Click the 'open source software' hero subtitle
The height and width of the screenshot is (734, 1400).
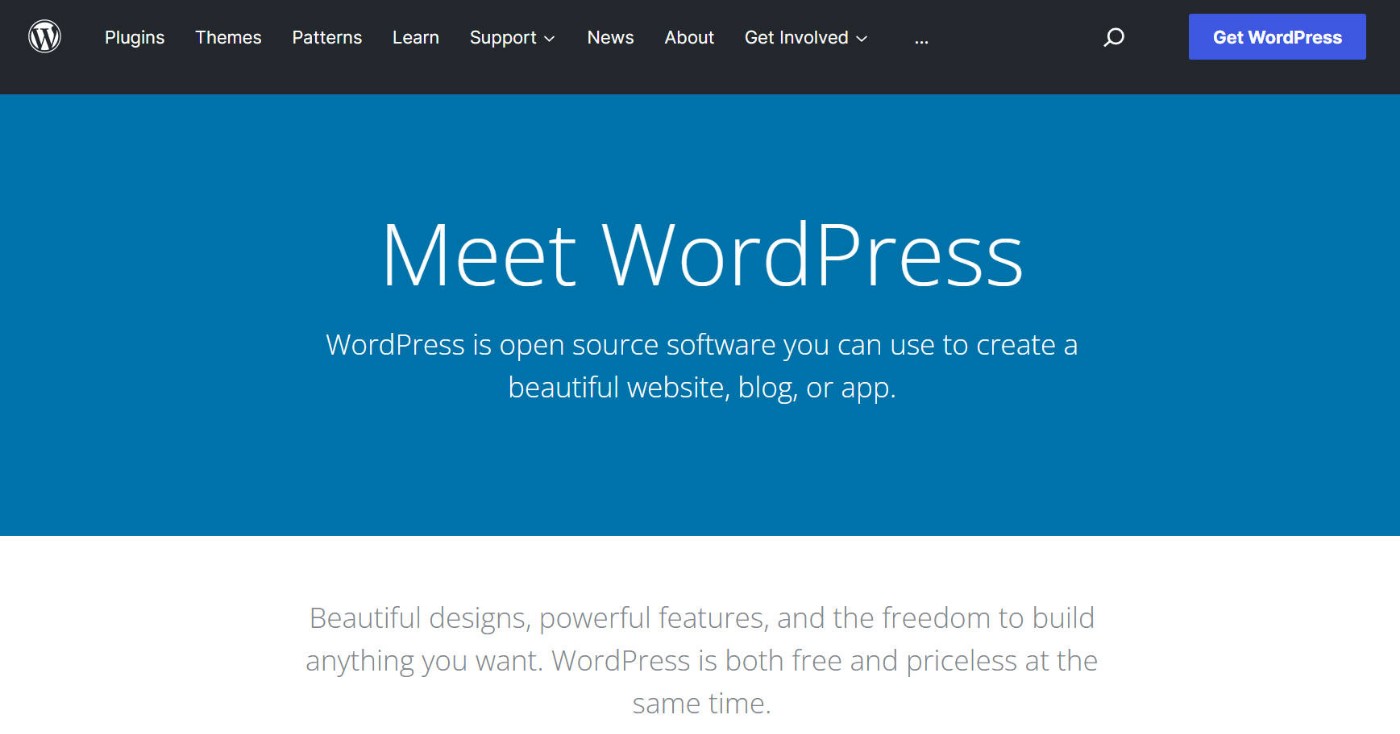click(702, 365)
